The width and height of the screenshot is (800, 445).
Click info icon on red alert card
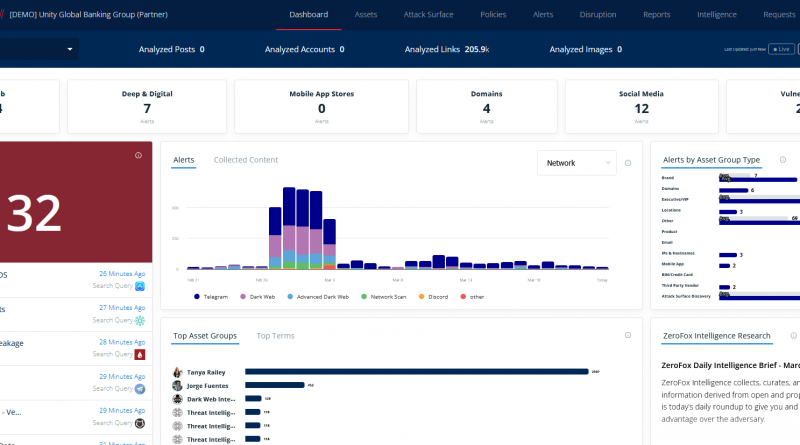point(138,155)
